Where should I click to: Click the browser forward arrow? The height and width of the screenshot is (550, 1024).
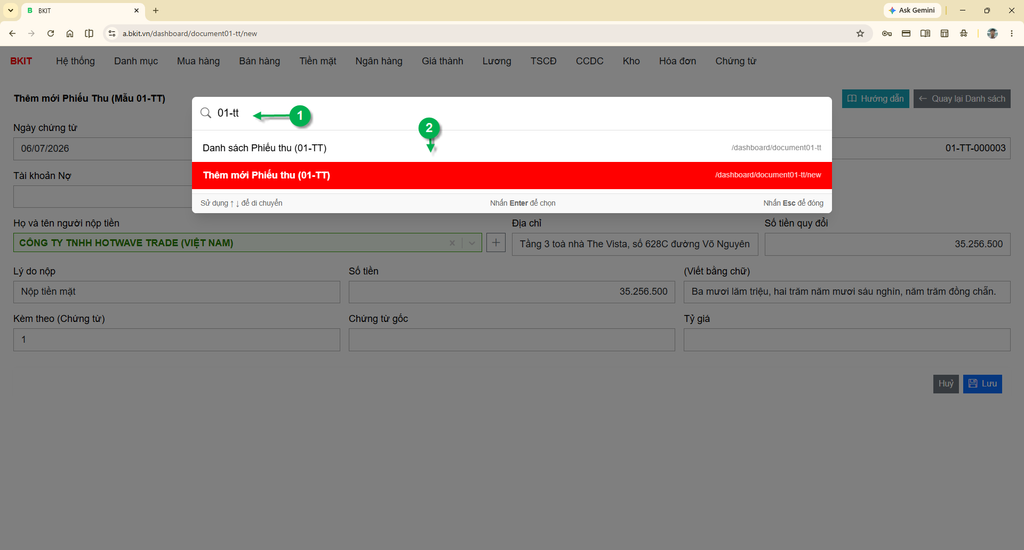31,33
